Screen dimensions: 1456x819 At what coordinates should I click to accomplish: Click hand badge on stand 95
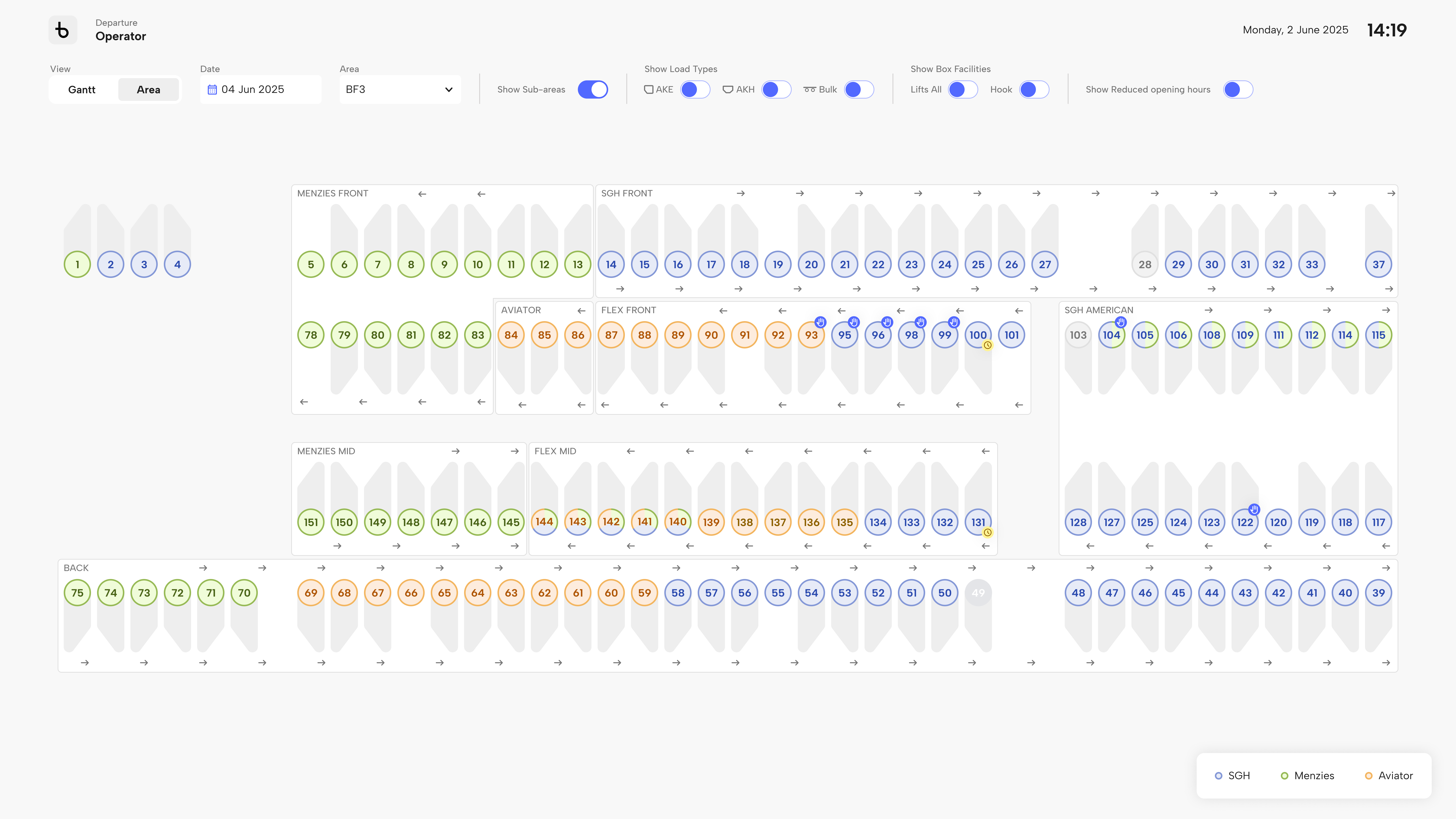click(x=854, y=322)
